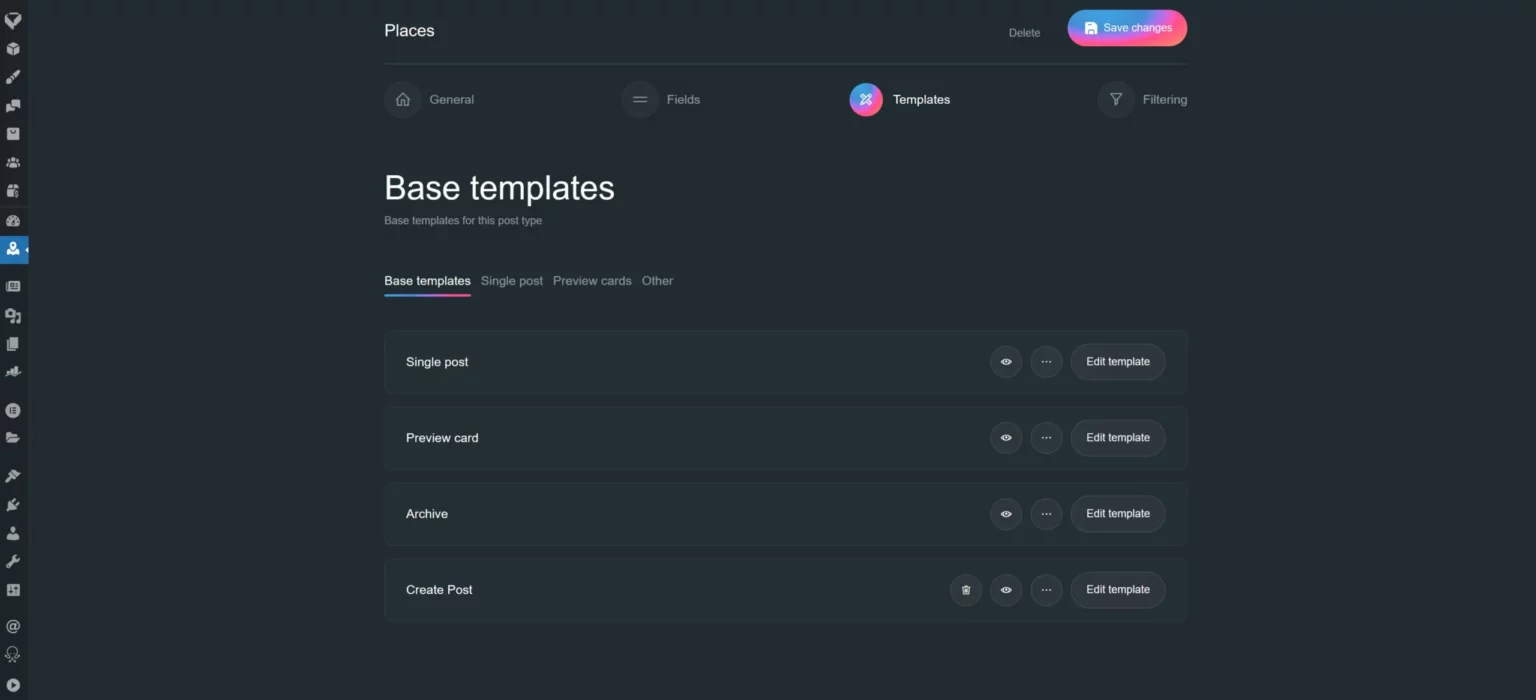Open the Users icon in the admin sidebar
The image size is (1536, 700).
coord(13,533)
